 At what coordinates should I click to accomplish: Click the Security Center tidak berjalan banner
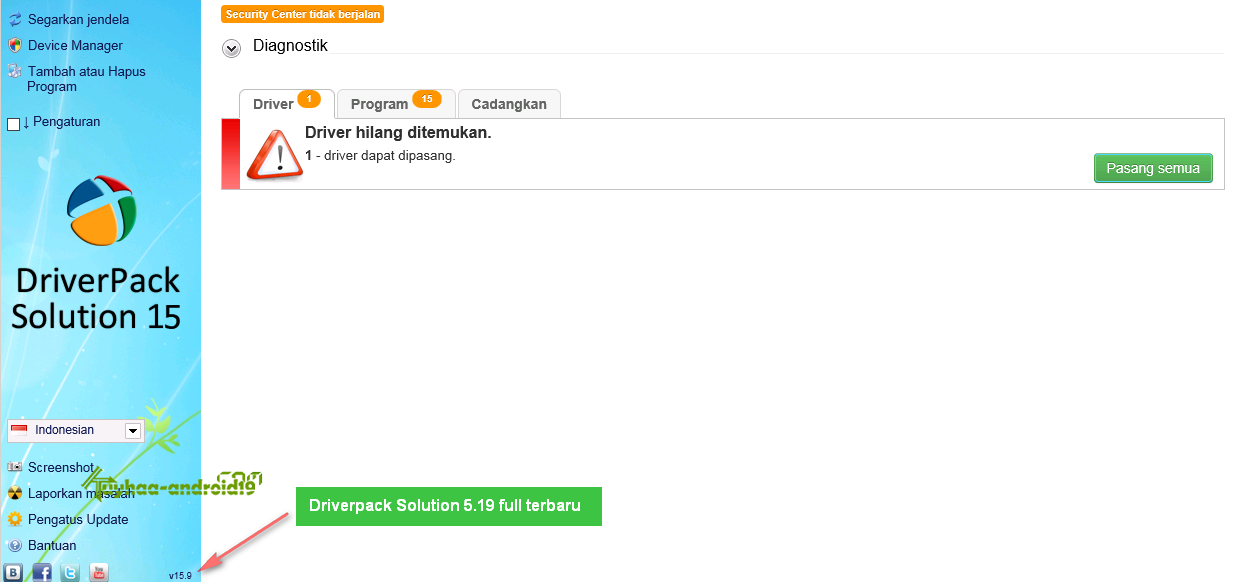tap(302, 14)
